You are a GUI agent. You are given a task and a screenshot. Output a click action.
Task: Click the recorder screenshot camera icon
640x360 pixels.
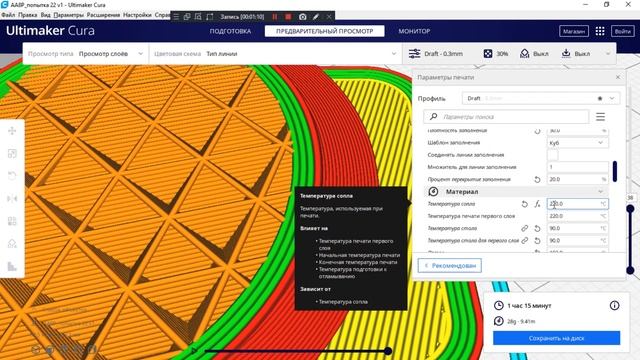click(x=302, y=17)
